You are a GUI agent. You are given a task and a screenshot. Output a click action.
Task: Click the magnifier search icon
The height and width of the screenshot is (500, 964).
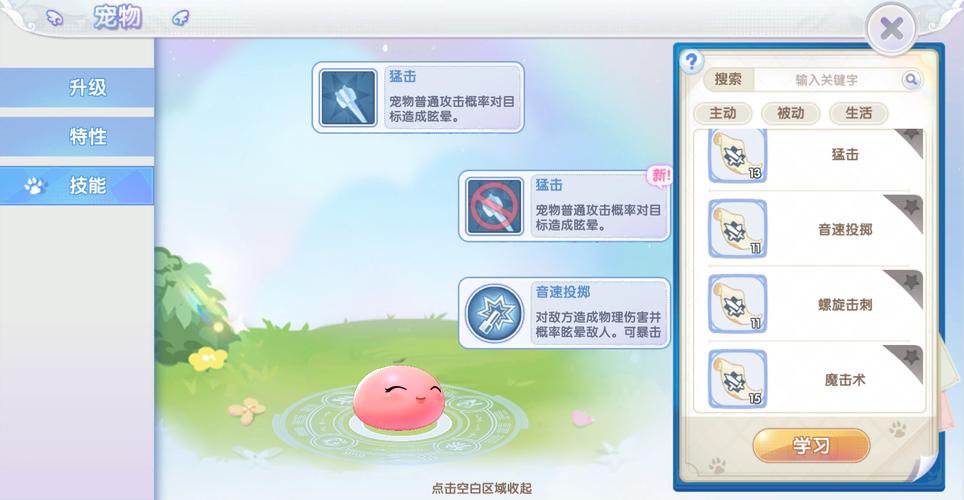(x=911, y=79)
